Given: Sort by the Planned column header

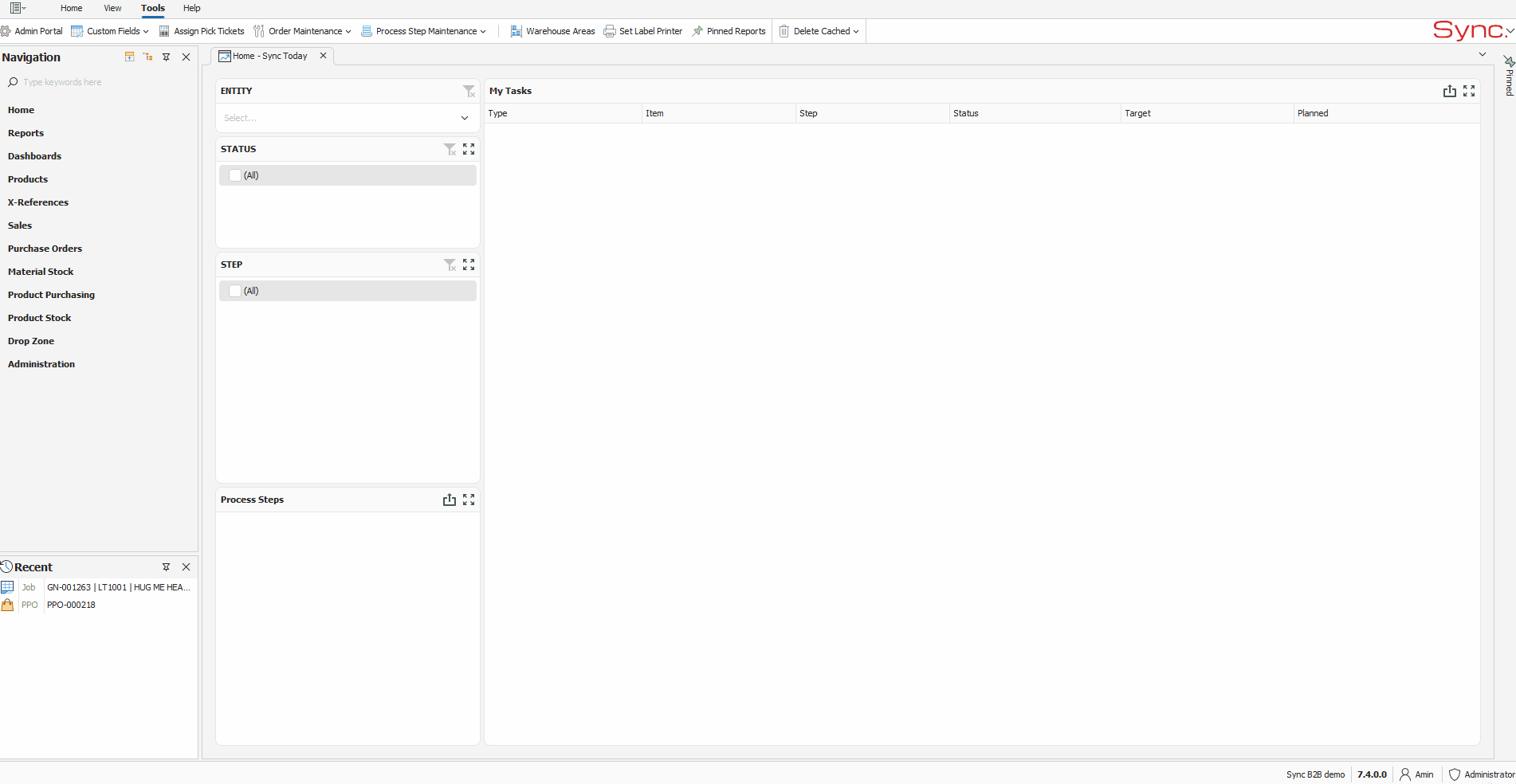Looking at the screenshot, I should coord(1386,113).
